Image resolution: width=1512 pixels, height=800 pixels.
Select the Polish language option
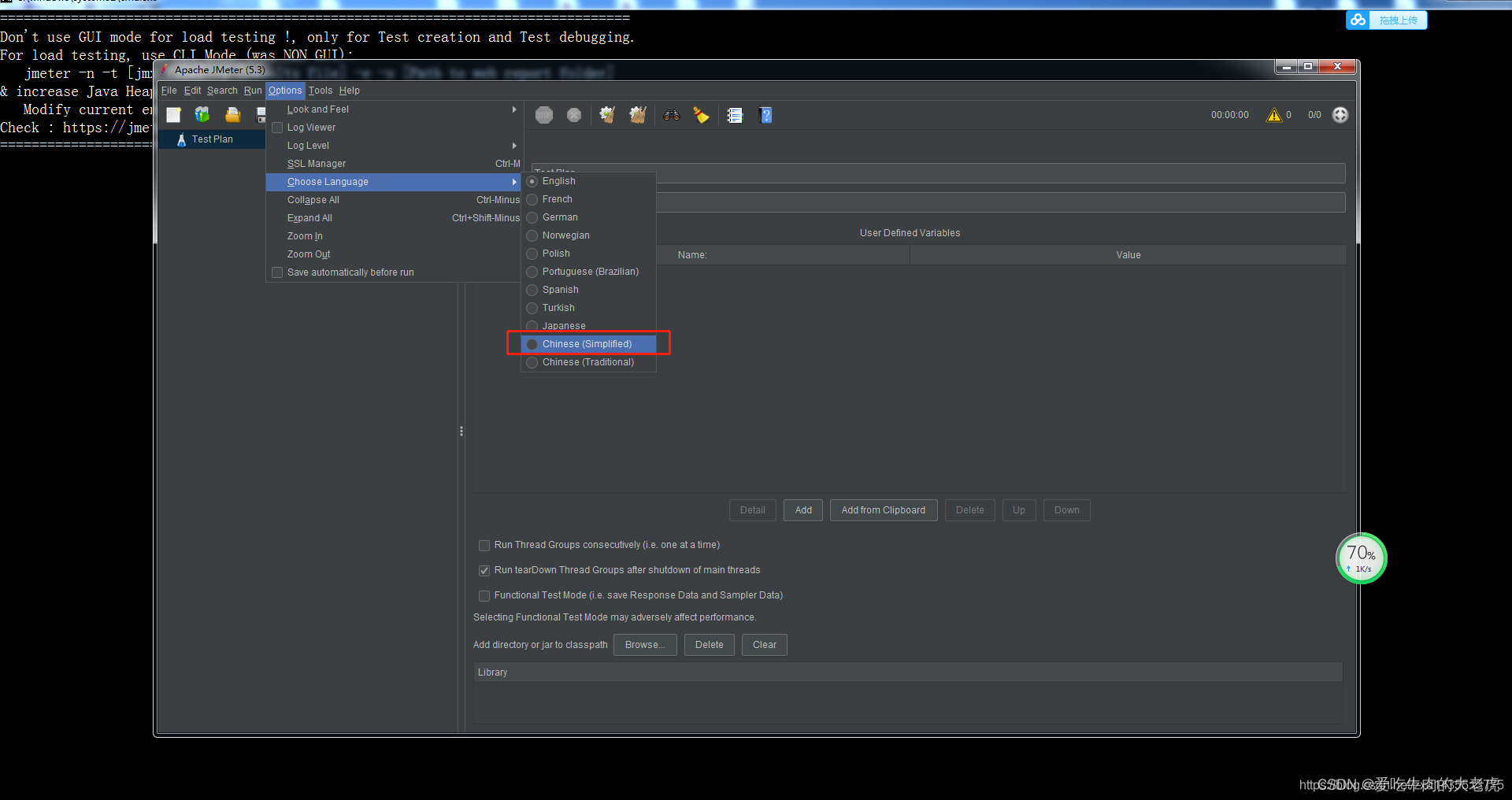tap(588, 254)
